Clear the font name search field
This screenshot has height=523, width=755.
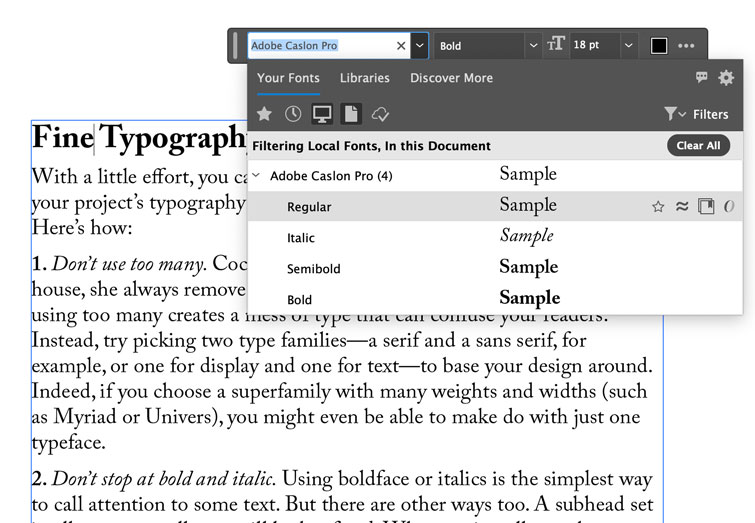401,45
